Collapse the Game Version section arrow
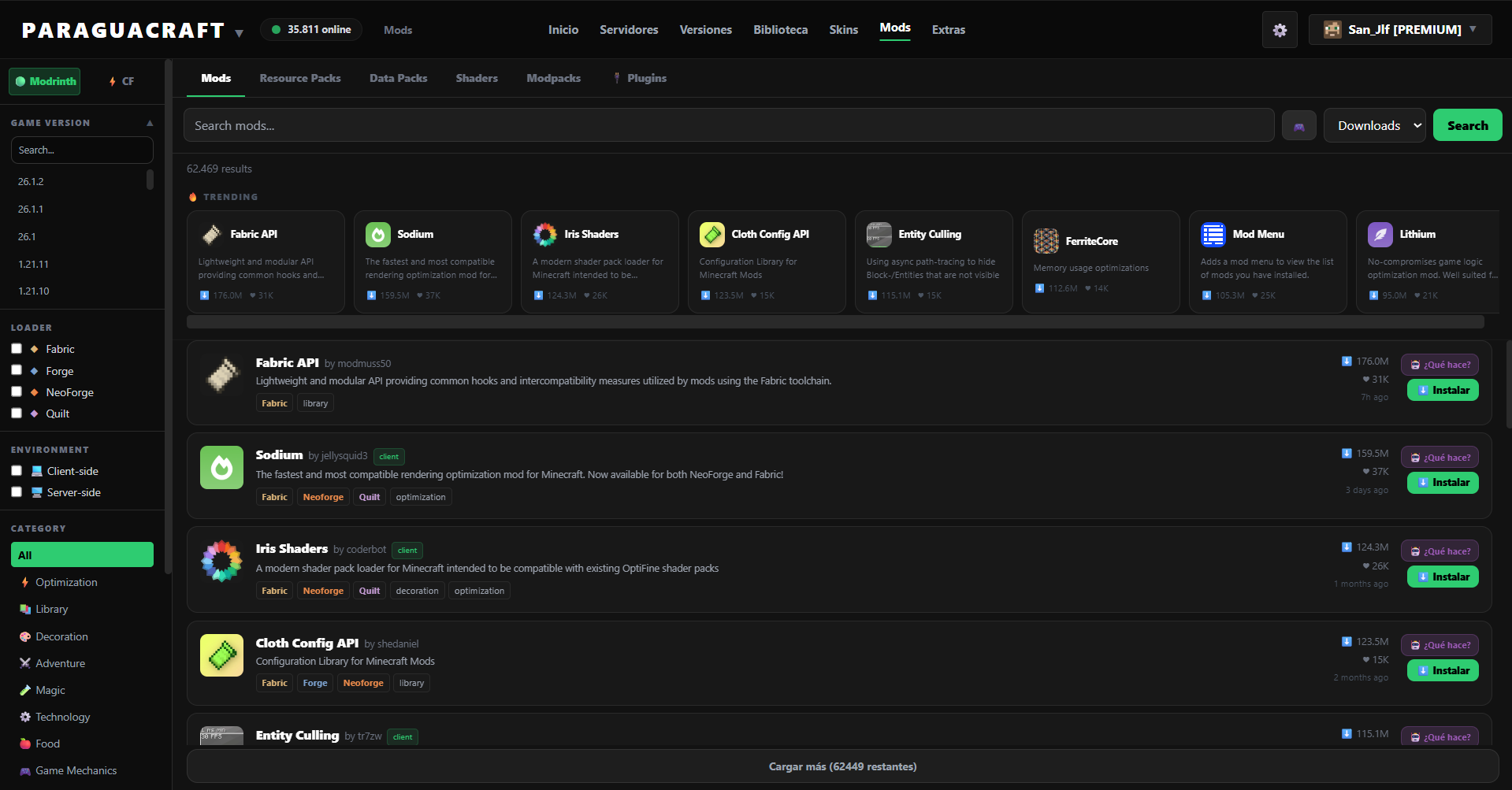 click(x=150, y=123)
